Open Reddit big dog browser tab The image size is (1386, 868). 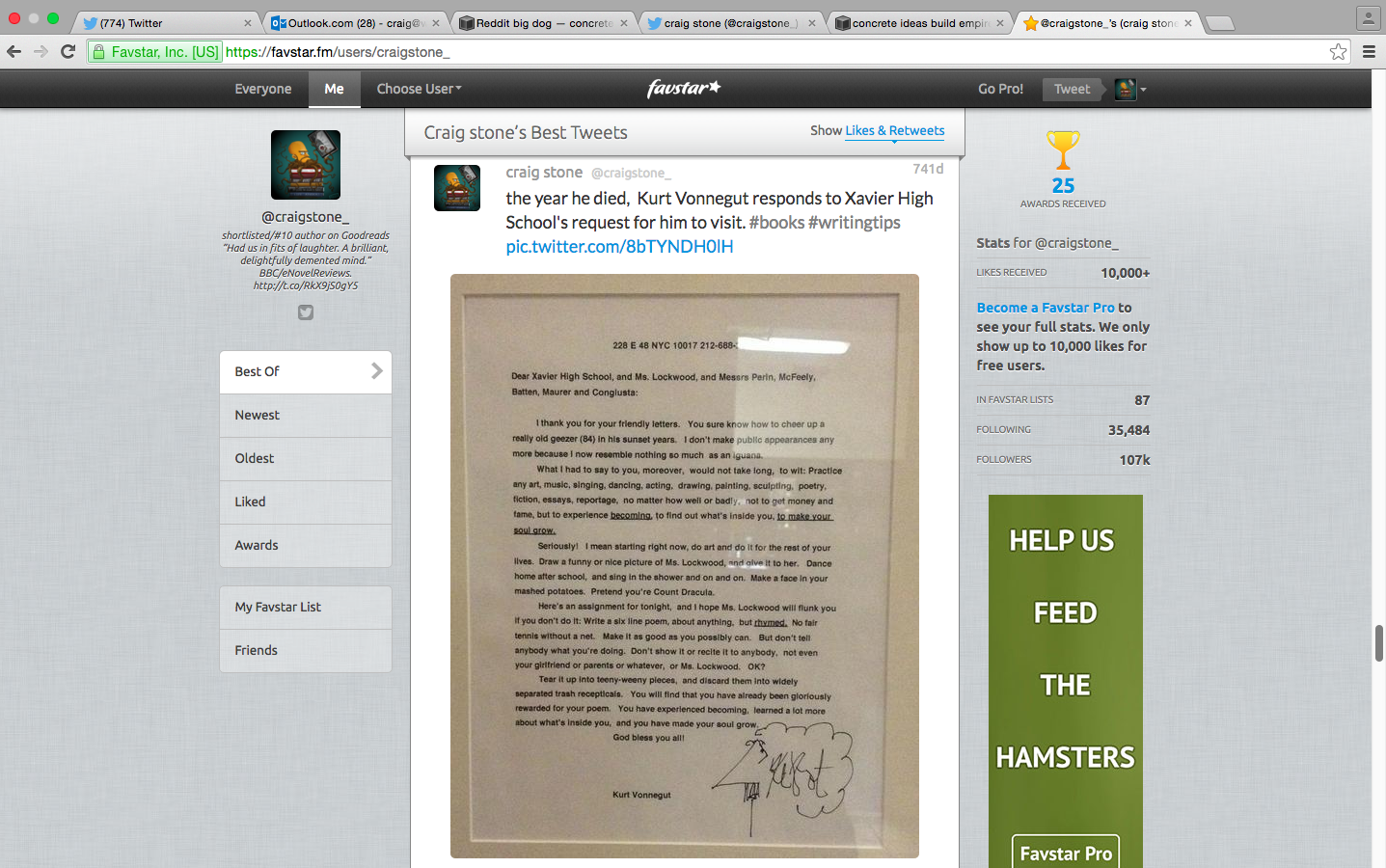click(544, 23)
